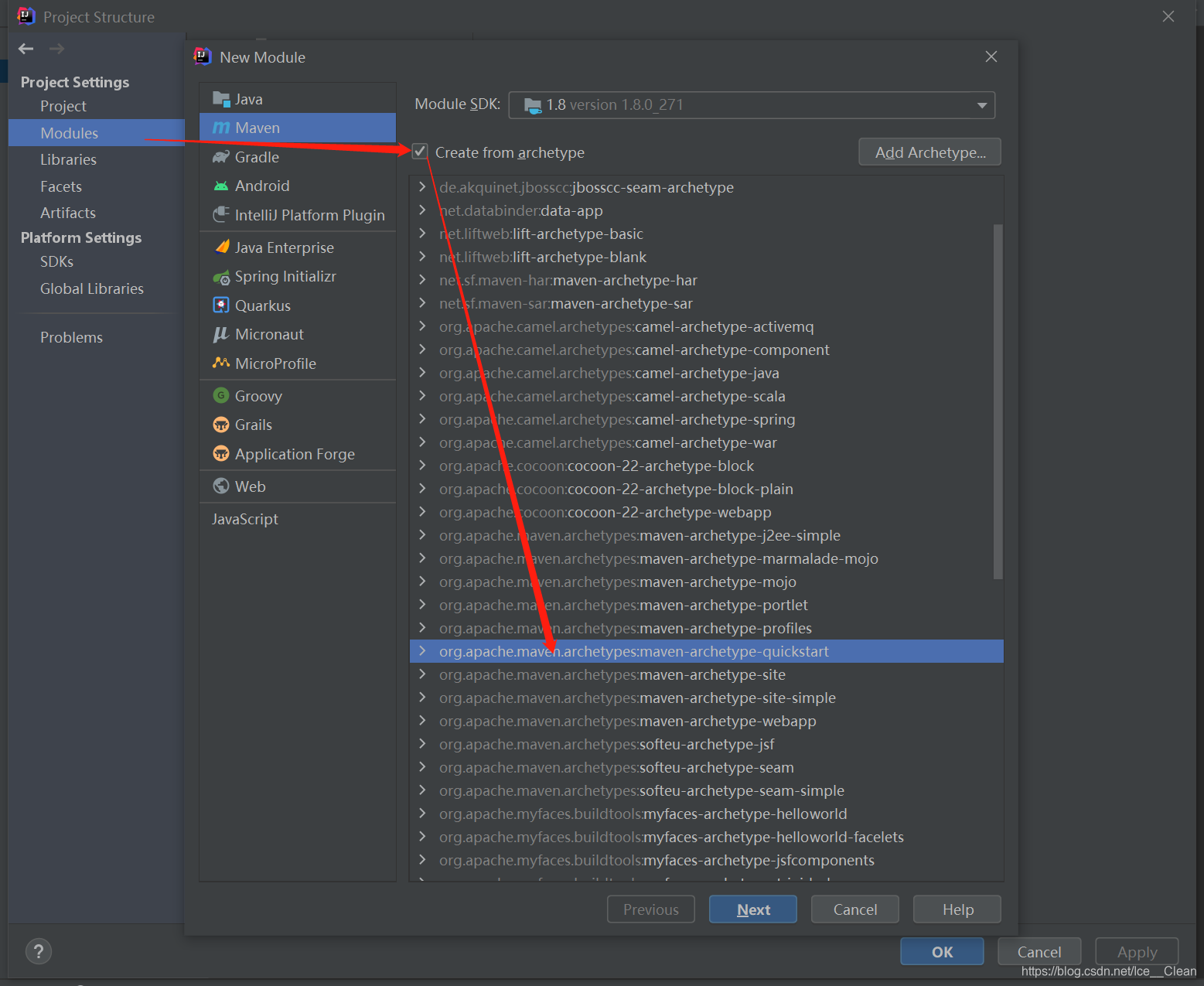Screen dimensions: 1204x986
Task: Click the Android robot icon
Action: click(221, 186)
